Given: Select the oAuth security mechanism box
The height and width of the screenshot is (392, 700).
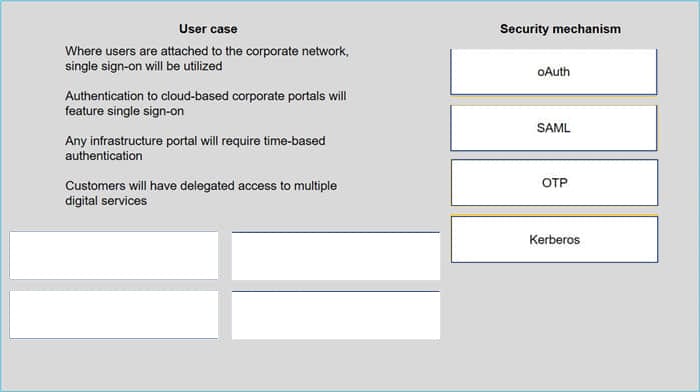Looking at the screenshot, I should coord(554,72).
